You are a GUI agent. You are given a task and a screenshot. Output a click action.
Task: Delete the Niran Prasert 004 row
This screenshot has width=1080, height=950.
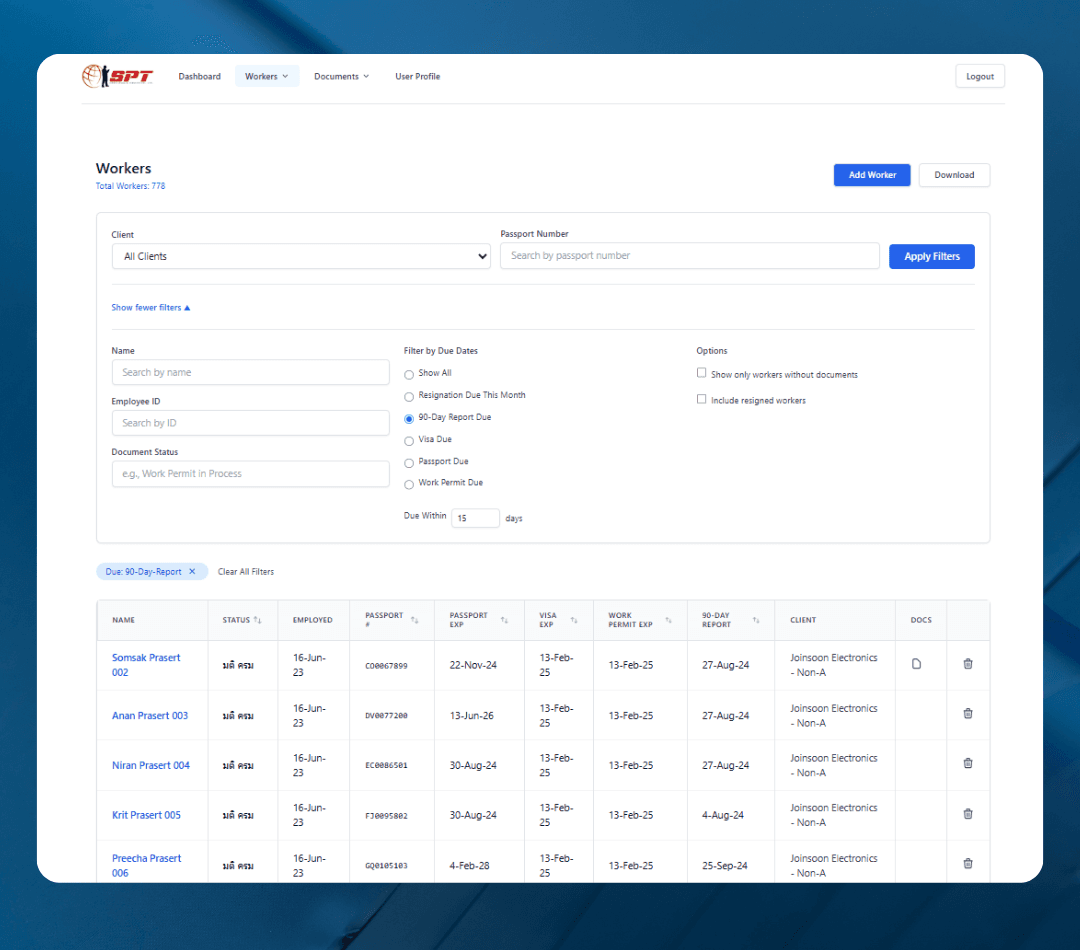pos(968,763)
